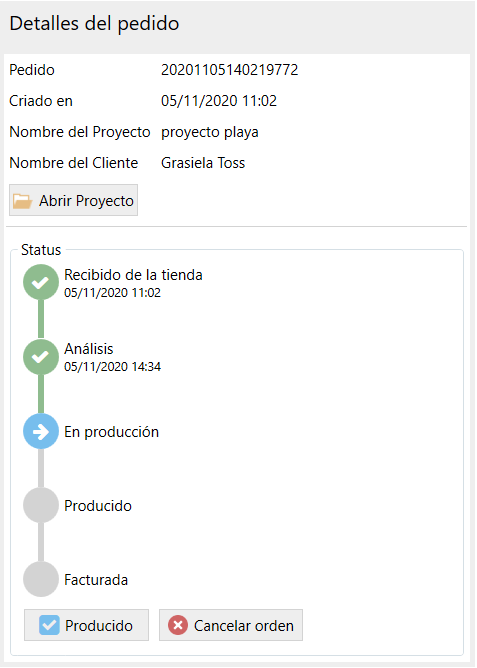This screenshot has width=477, height=668.
Task: Click the Criado en date 05/11/2020 11:02
Action: (x=219, y=101)
